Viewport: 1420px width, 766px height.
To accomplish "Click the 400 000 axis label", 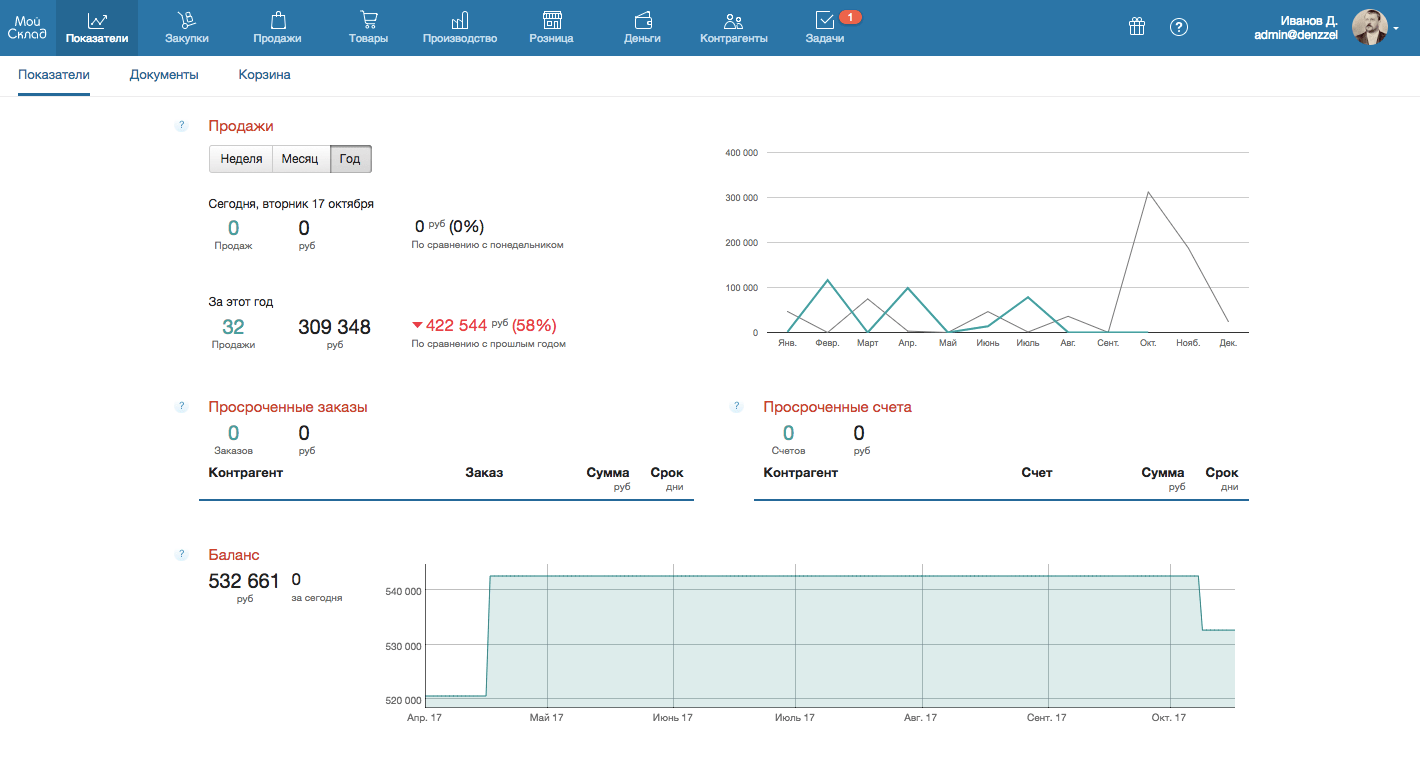I will pyautogui.click(x=741, y=153).
